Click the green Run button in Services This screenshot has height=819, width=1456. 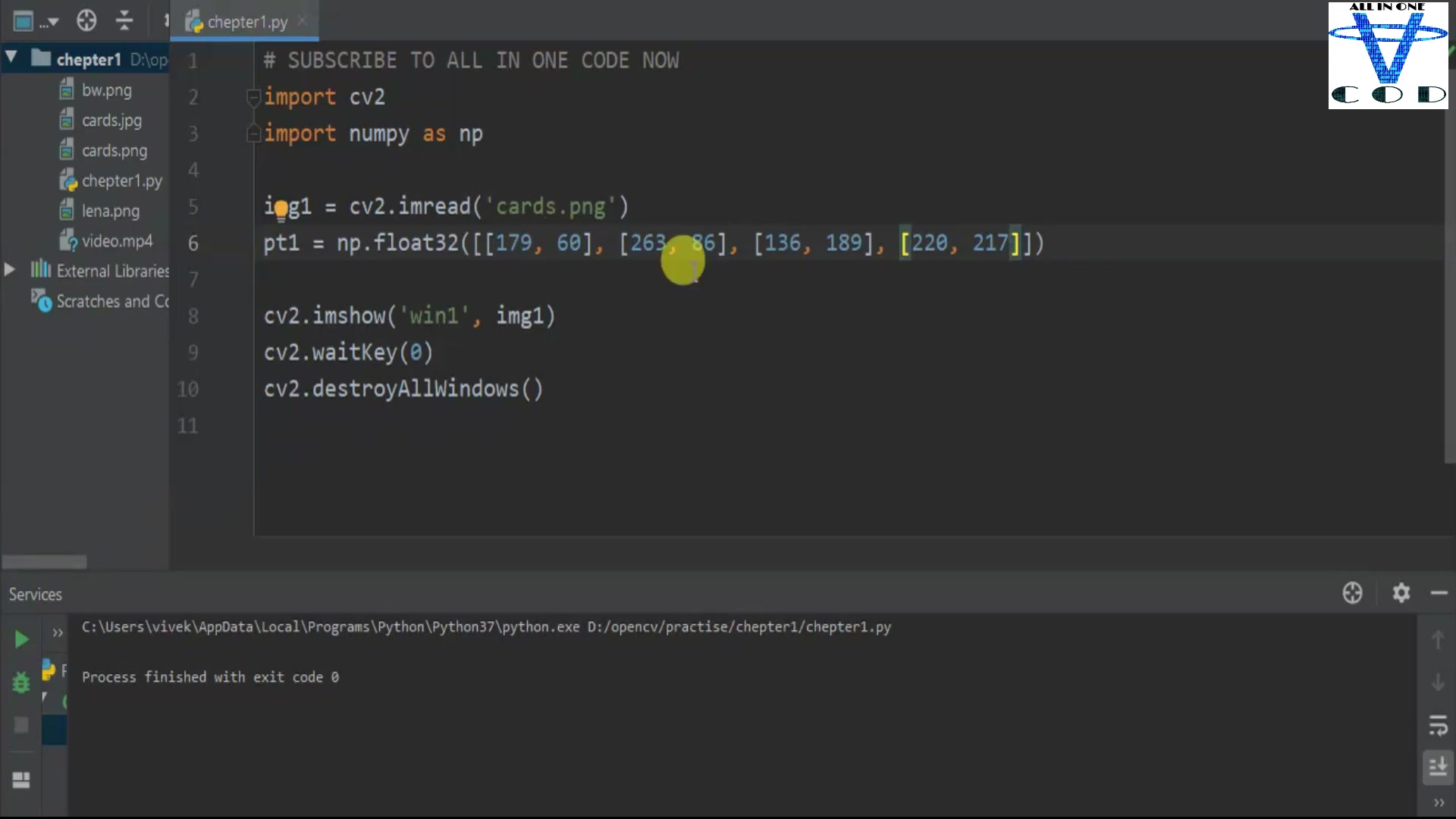(x=21, y=639)
